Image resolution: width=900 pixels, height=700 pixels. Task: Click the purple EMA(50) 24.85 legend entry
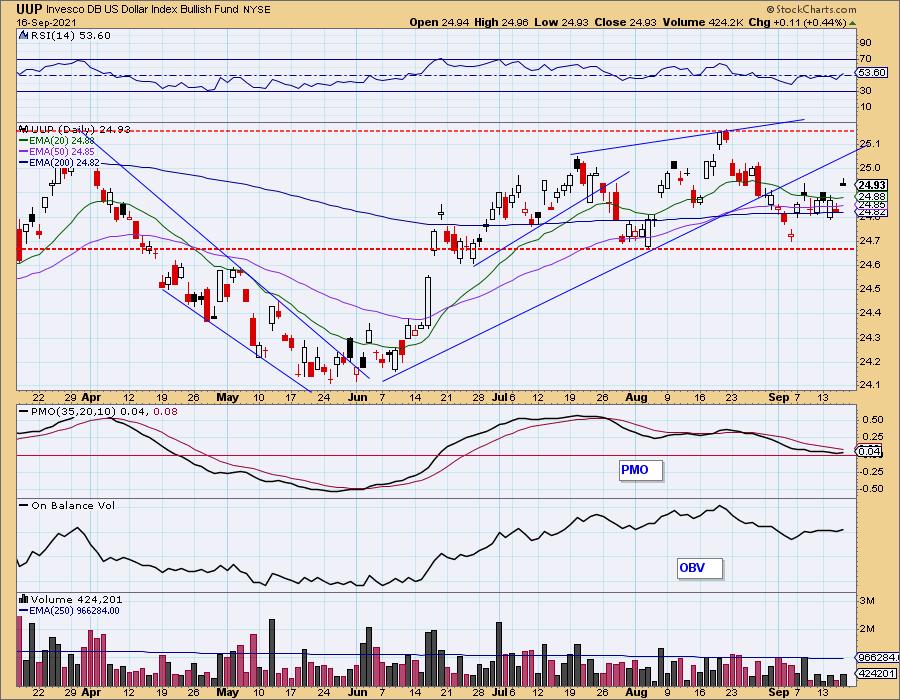pyautogui.click(x=56, y=151)
